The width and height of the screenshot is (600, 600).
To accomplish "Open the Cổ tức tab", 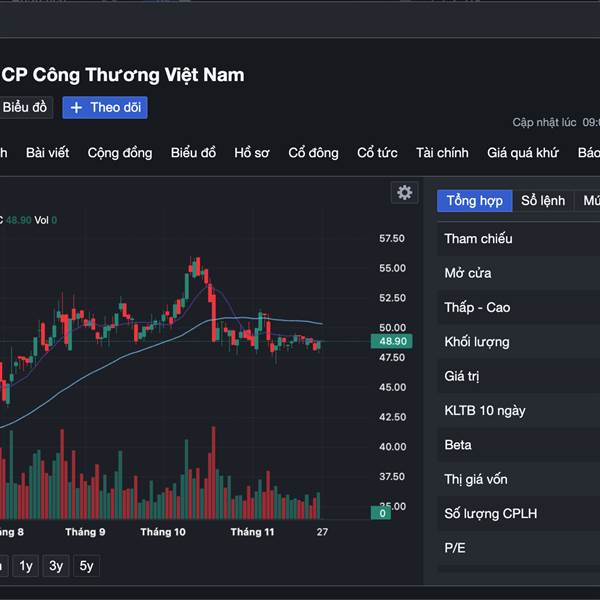I will pyautogui.click(x=377, y=153).
